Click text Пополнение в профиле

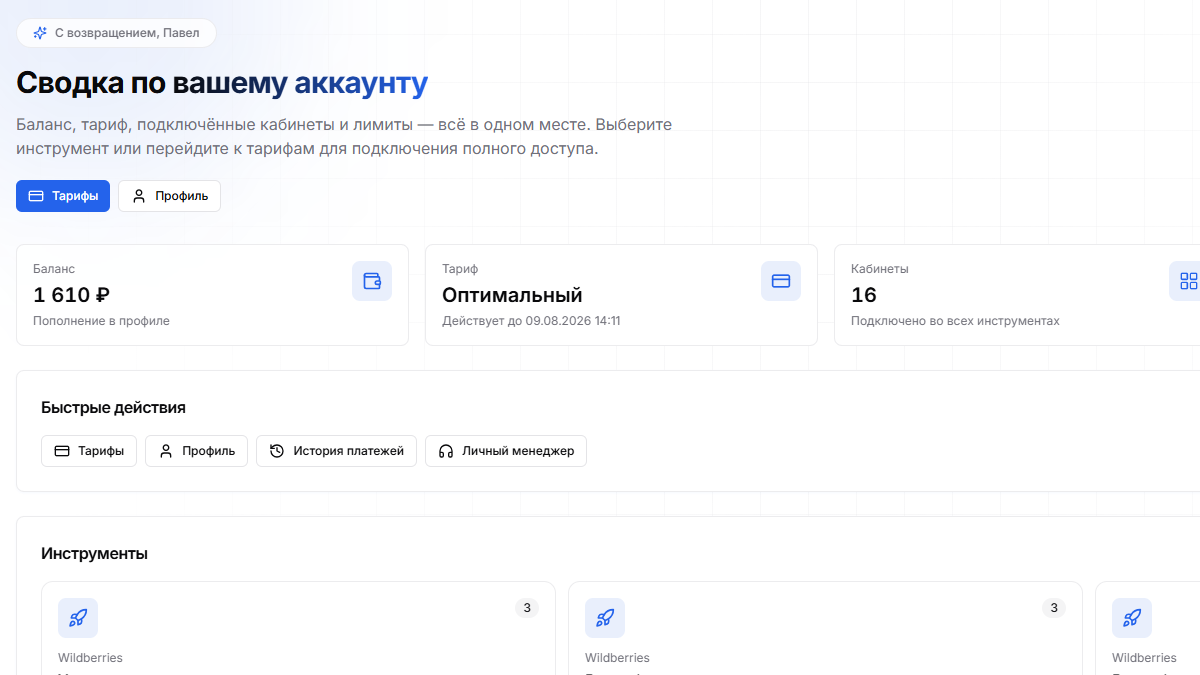pyautogui.click(x=101, y=321)
